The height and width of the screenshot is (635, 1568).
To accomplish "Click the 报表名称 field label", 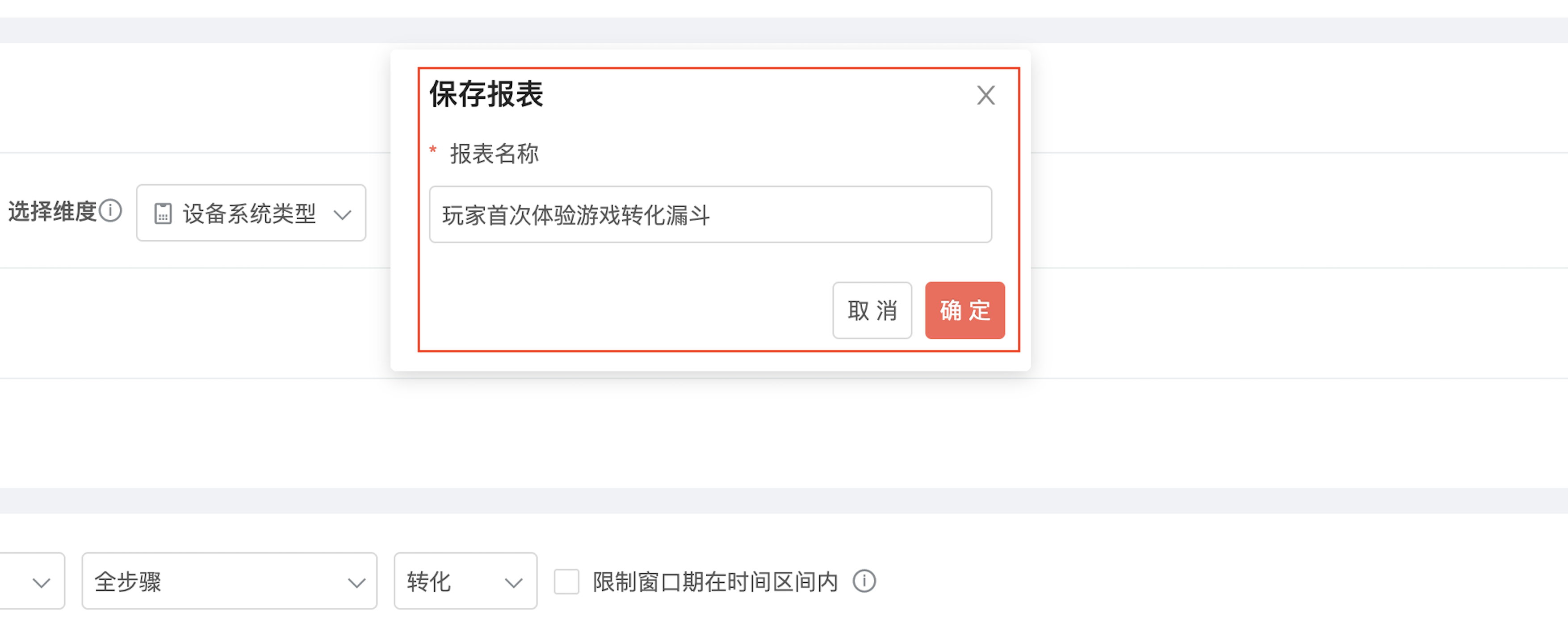I will pyautogui.click(x=494, y=153).
